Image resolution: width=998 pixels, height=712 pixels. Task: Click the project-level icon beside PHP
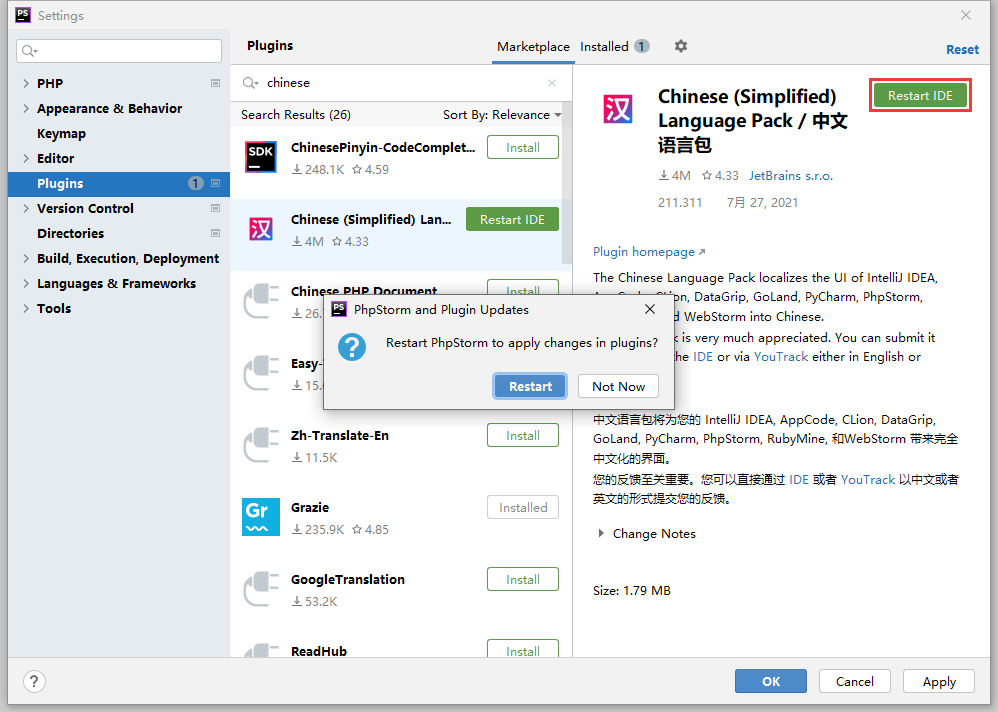pyautogui.click(x=215, y=83)
